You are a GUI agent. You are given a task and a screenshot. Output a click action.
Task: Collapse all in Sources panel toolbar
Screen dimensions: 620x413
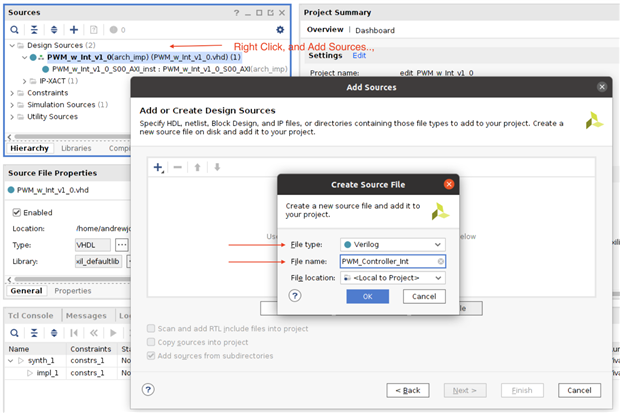pos(34,30)
